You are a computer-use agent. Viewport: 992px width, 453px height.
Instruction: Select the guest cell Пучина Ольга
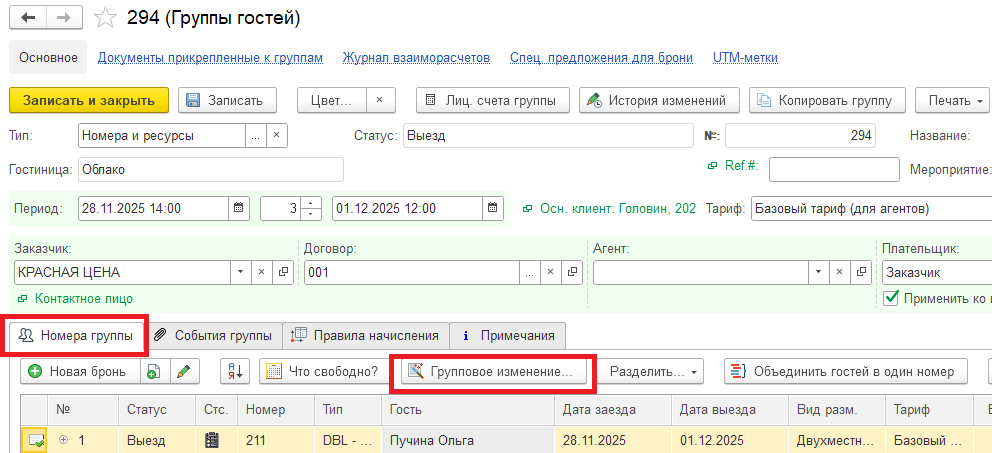pos(468,440)
